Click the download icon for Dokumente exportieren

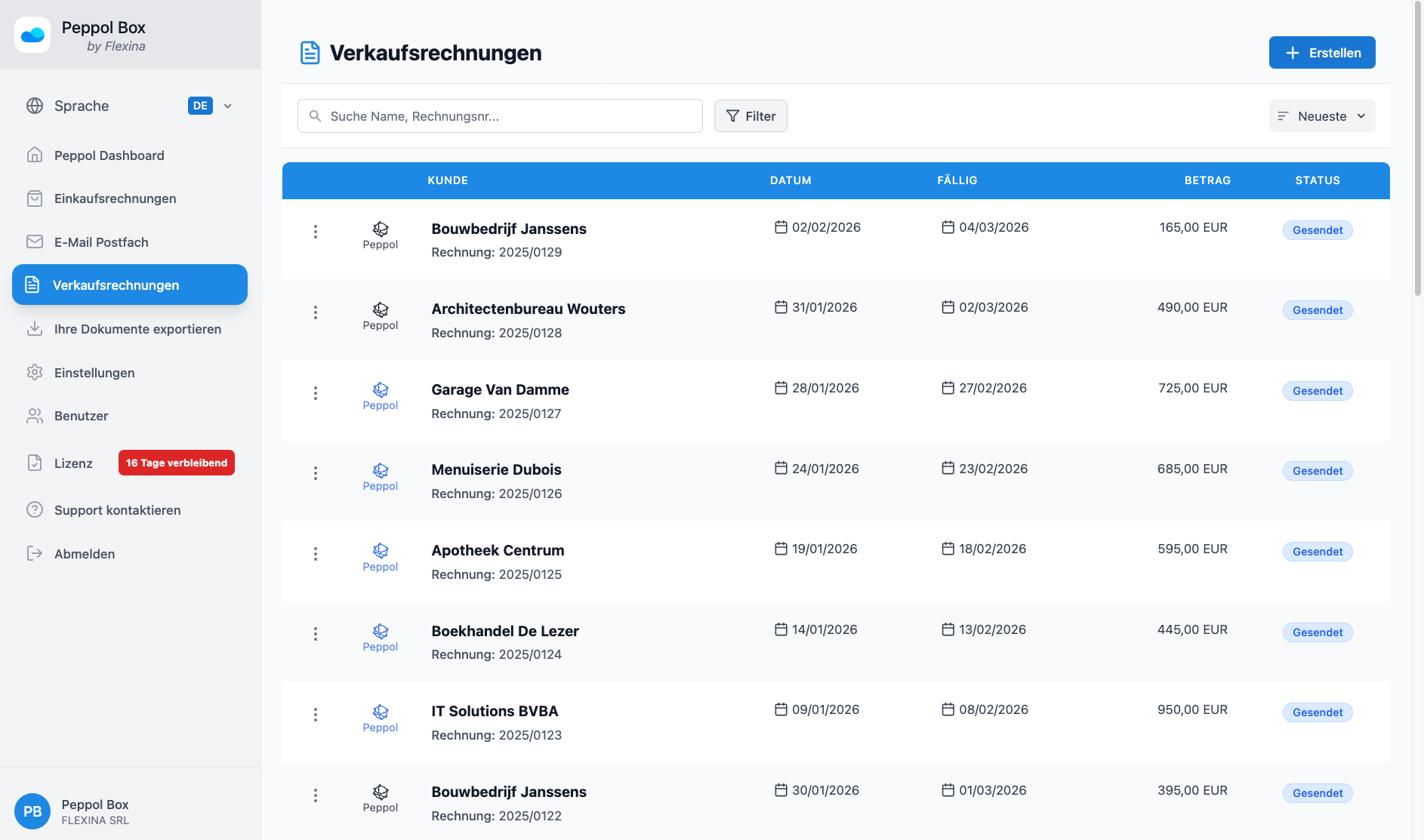[35, 328]
